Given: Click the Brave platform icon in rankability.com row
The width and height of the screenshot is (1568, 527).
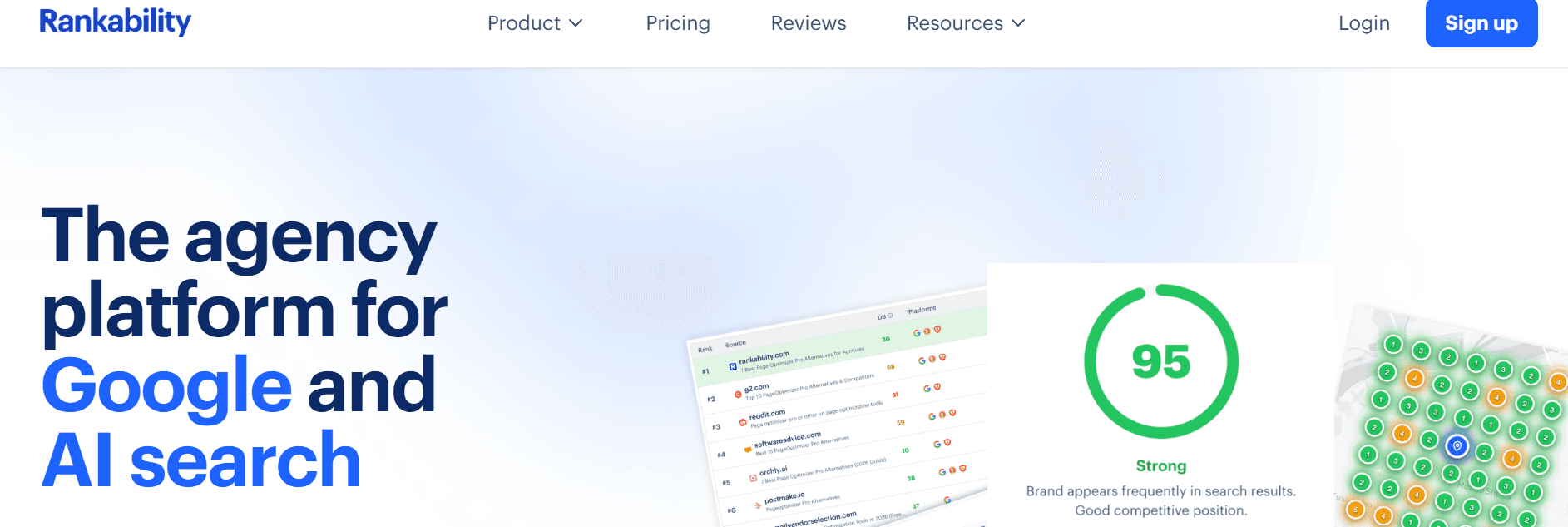Looking at the screenshot, I should click(937, 330).
